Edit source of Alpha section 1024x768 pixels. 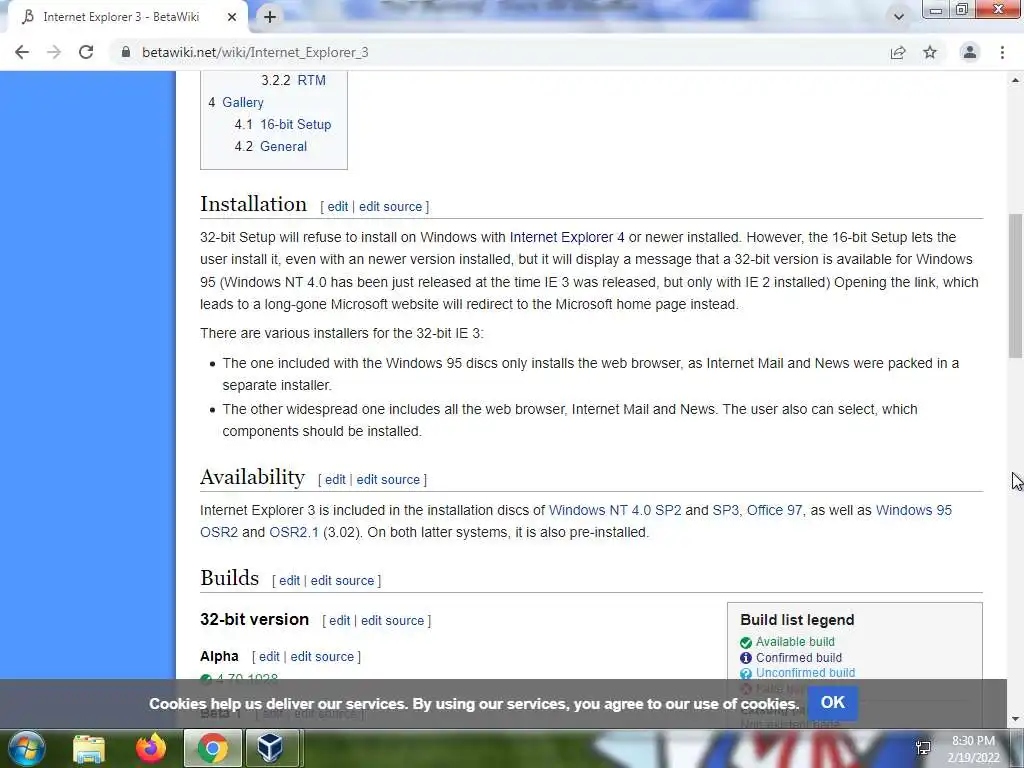pos(322,656)
